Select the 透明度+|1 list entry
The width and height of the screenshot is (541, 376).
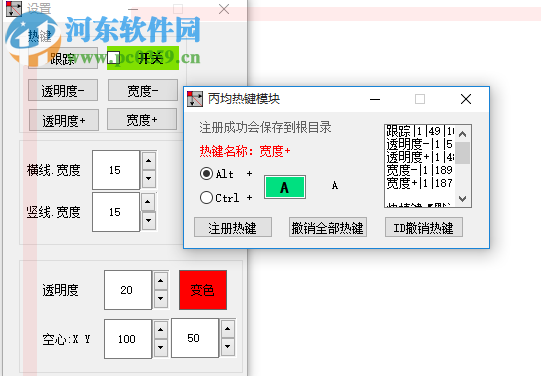420,157
